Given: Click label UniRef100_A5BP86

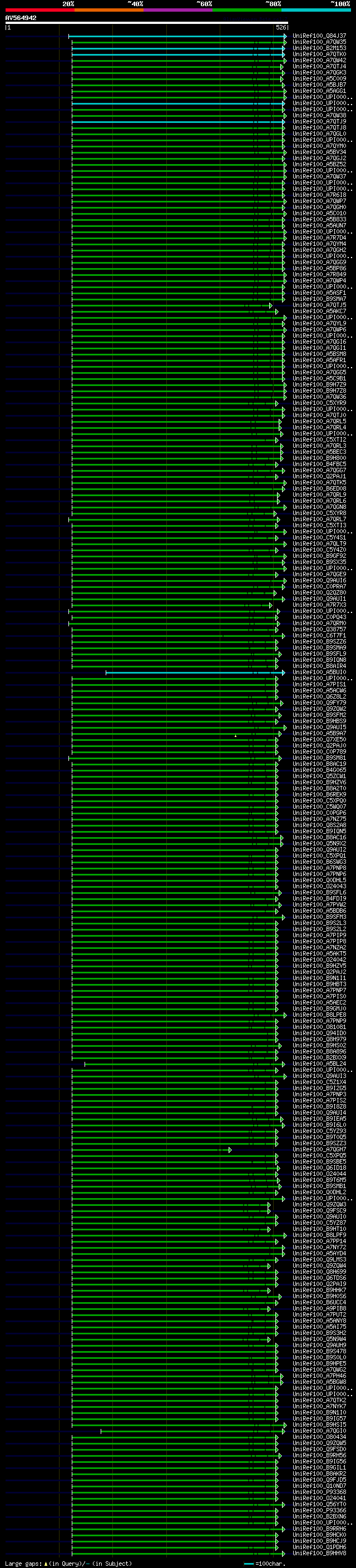Looking at the screenshot, I should click(x=319, y=269).
